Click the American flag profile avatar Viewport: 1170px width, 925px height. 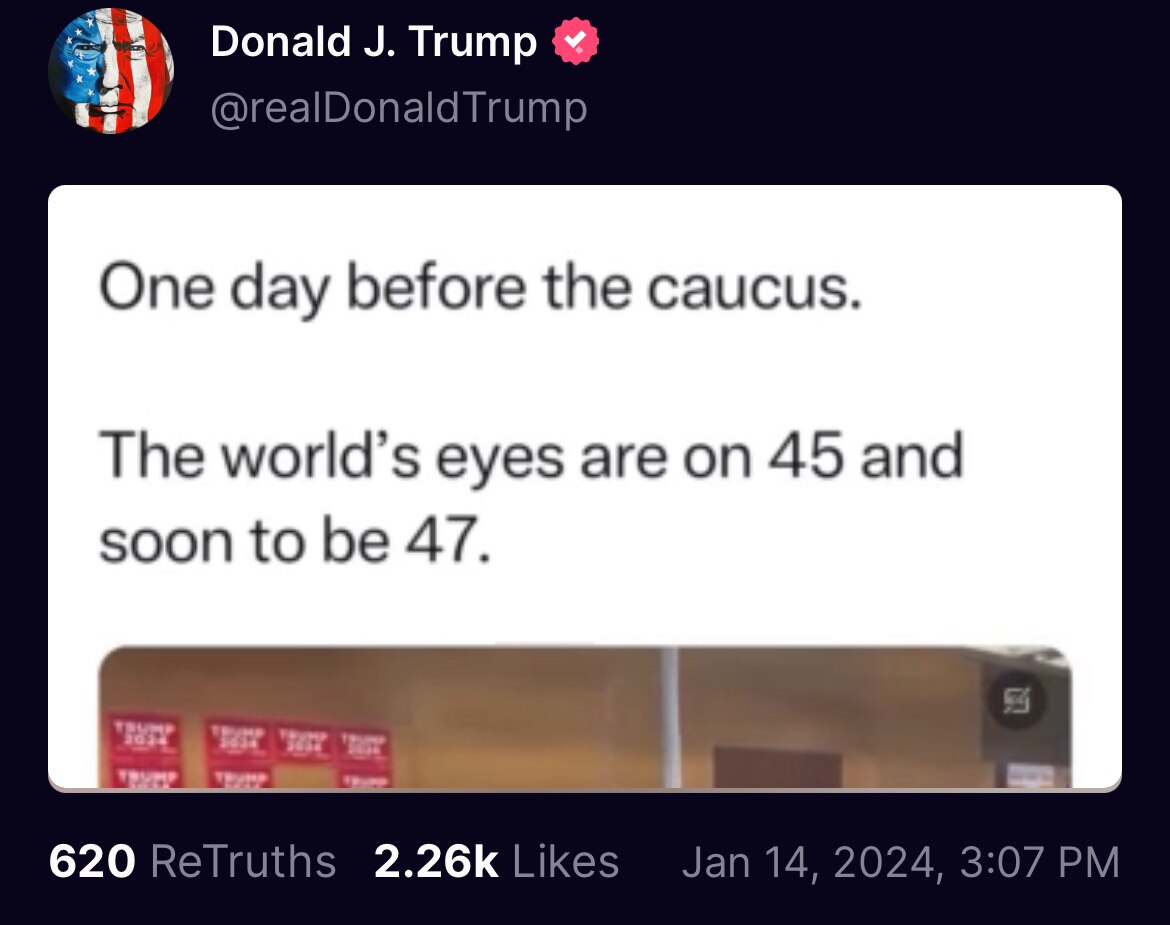coord(111,71)
